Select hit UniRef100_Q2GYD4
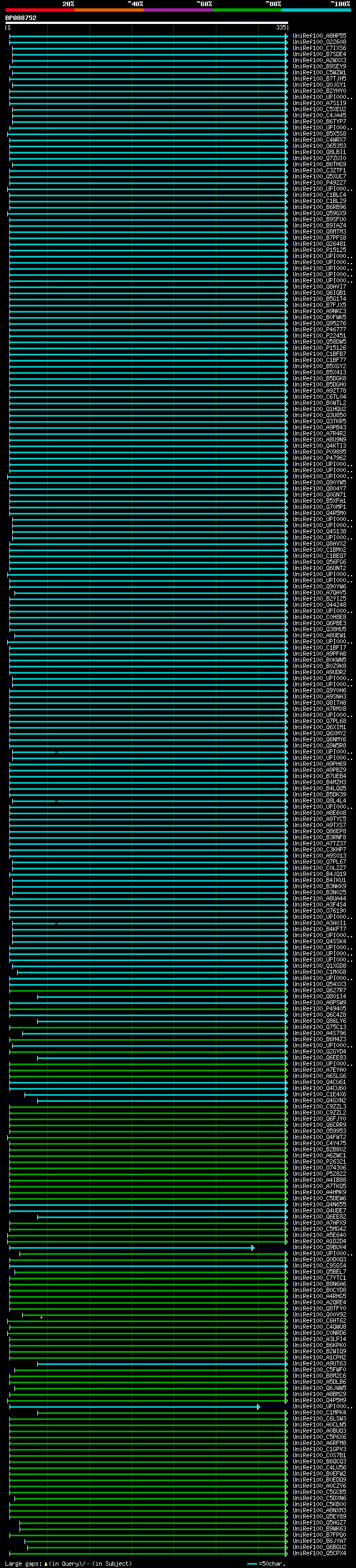The width and height of the screenshot is (356, 1568). (319, 1052)
